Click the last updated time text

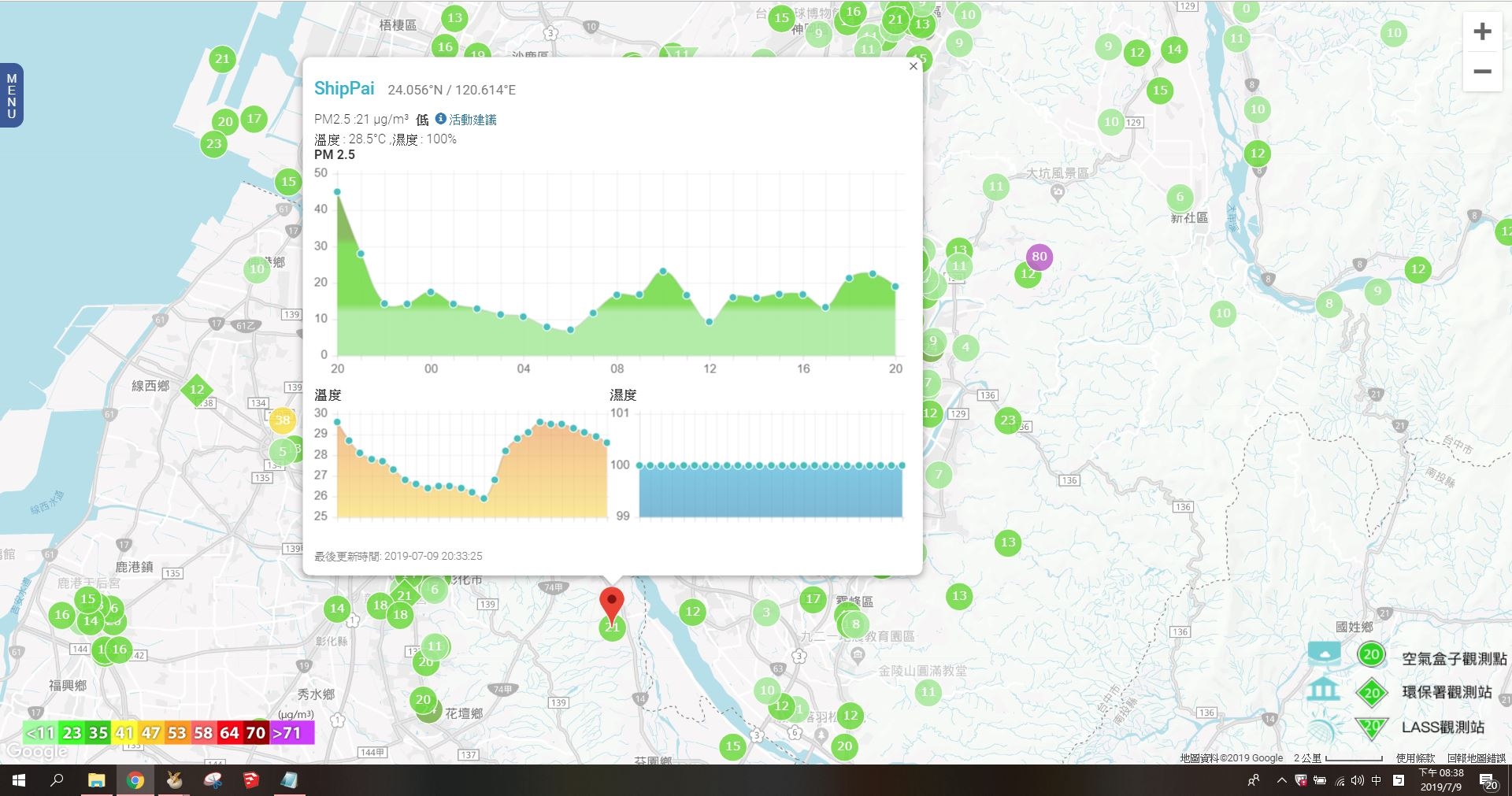click(x=398, y=556)
